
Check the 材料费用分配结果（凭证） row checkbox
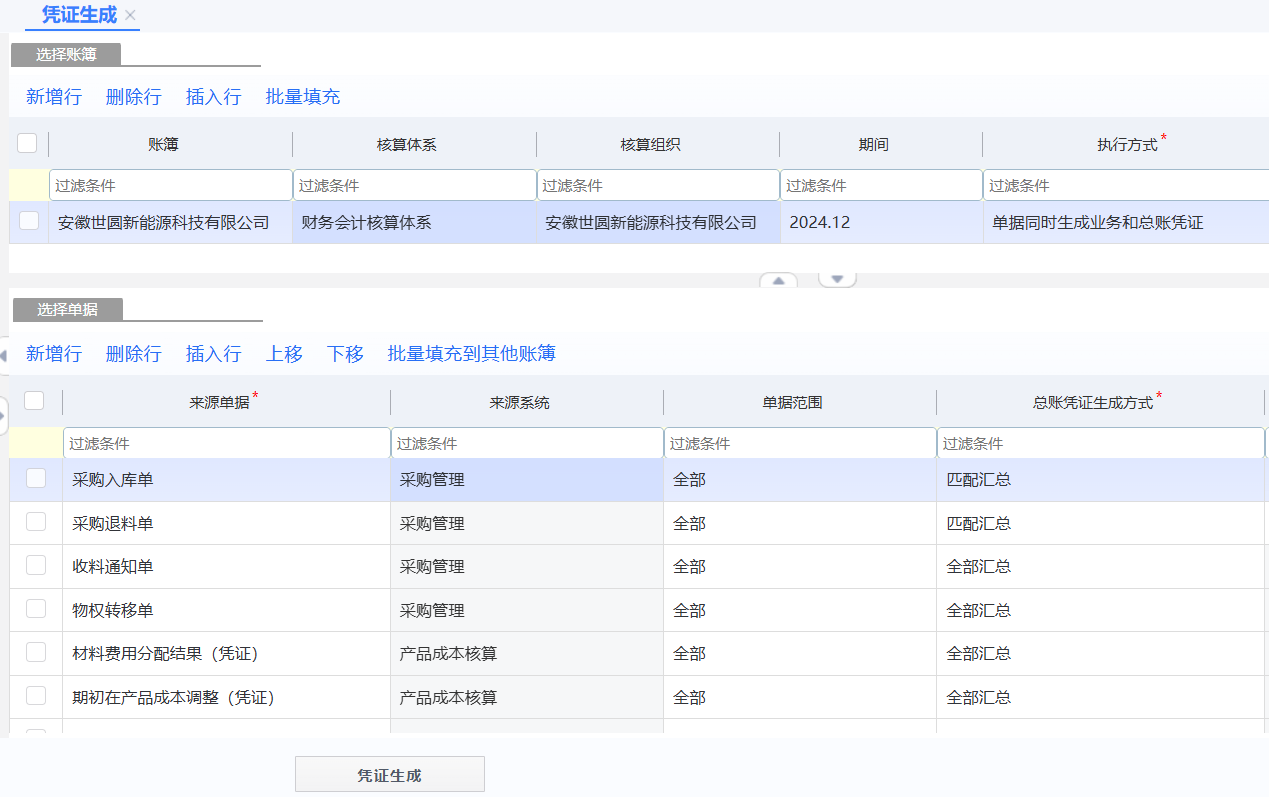[x=36, y=652]
